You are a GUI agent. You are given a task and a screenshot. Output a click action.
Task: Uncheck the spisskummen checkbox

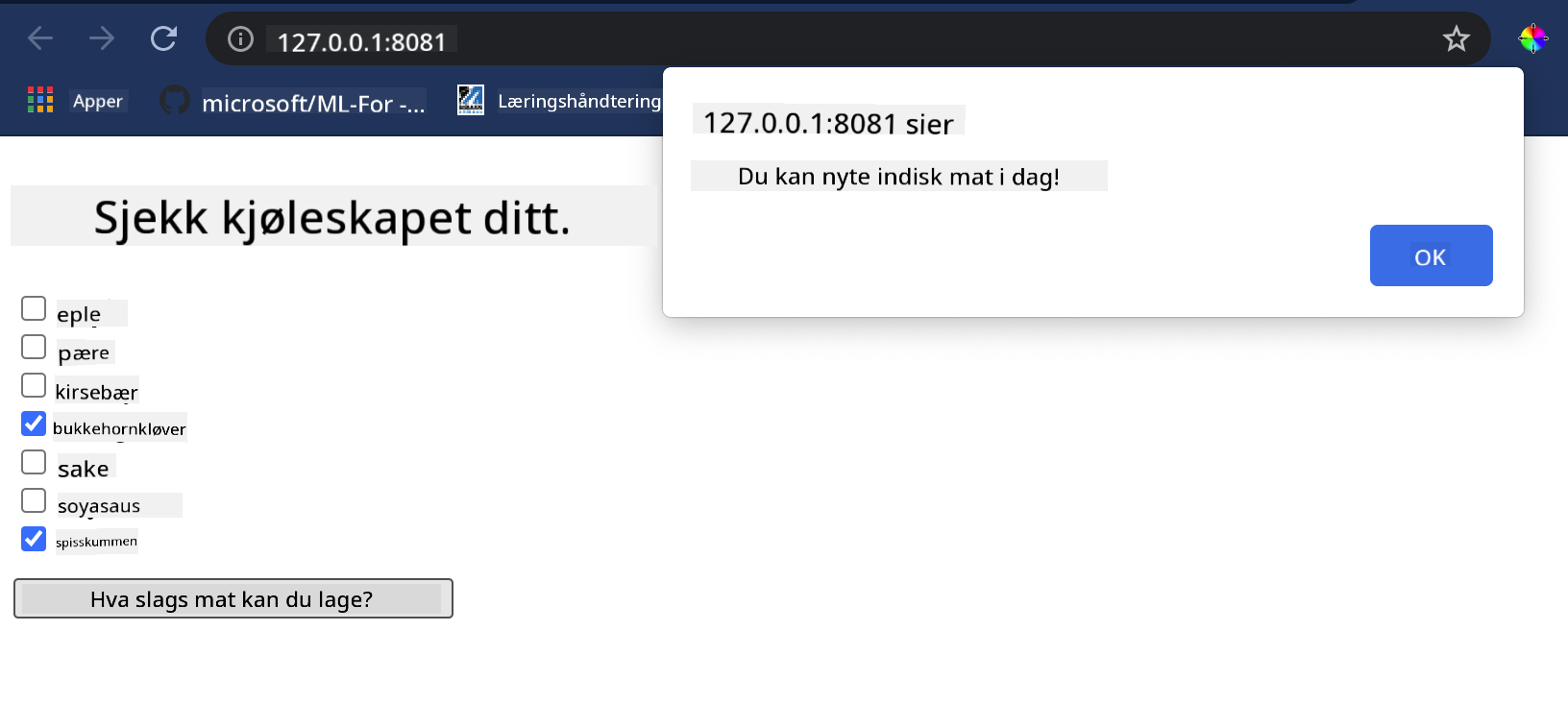click(34, 539)
